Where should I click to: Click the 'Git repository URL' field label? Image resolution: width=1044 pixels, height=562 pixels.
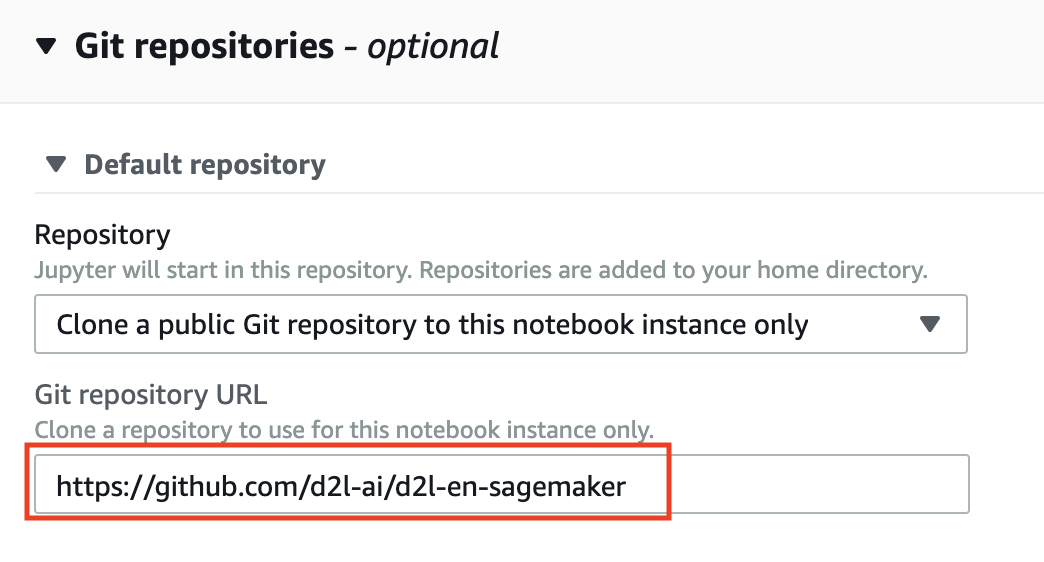150,395
